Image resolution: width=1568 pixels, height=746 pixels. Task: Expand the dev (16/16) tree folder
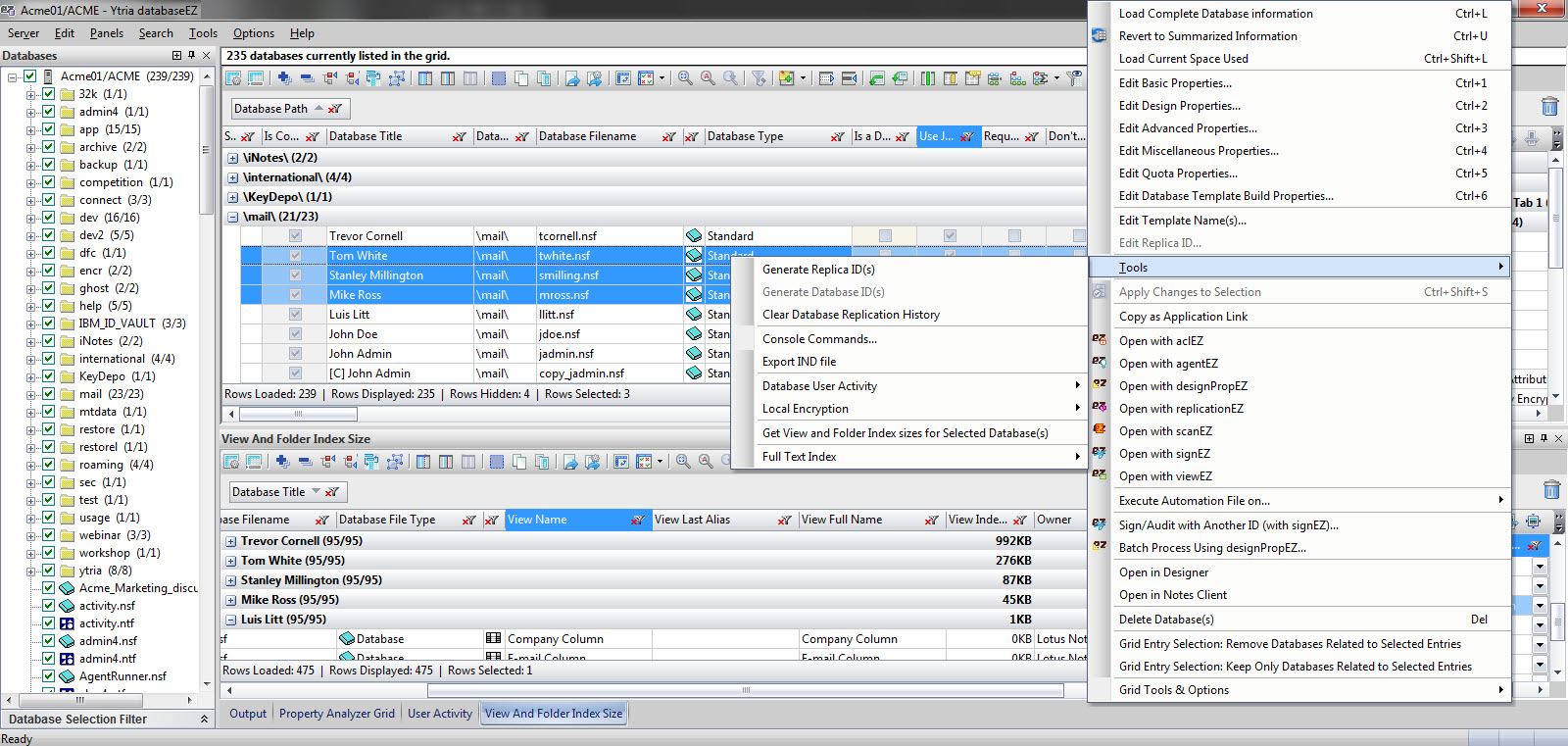pos(30,218)
